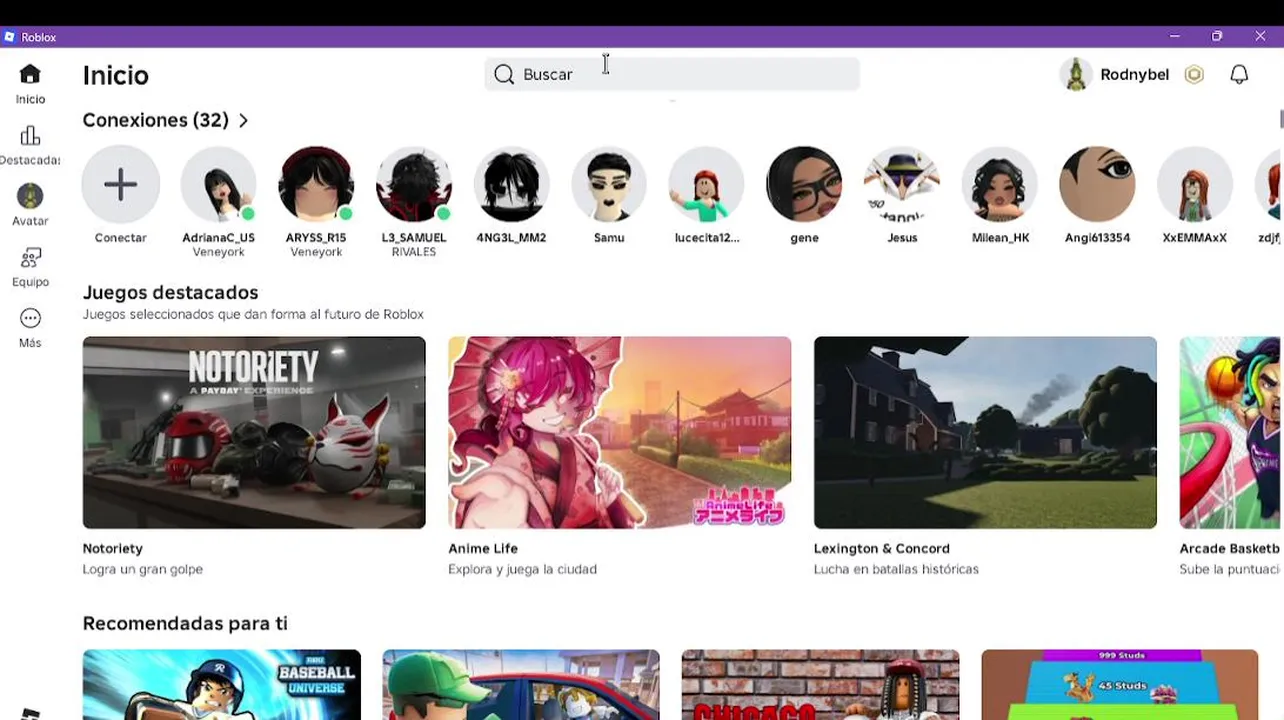Screen dimensions: 1284x720
Task: Click the Rodnybel username
Action: (1134, 75)
